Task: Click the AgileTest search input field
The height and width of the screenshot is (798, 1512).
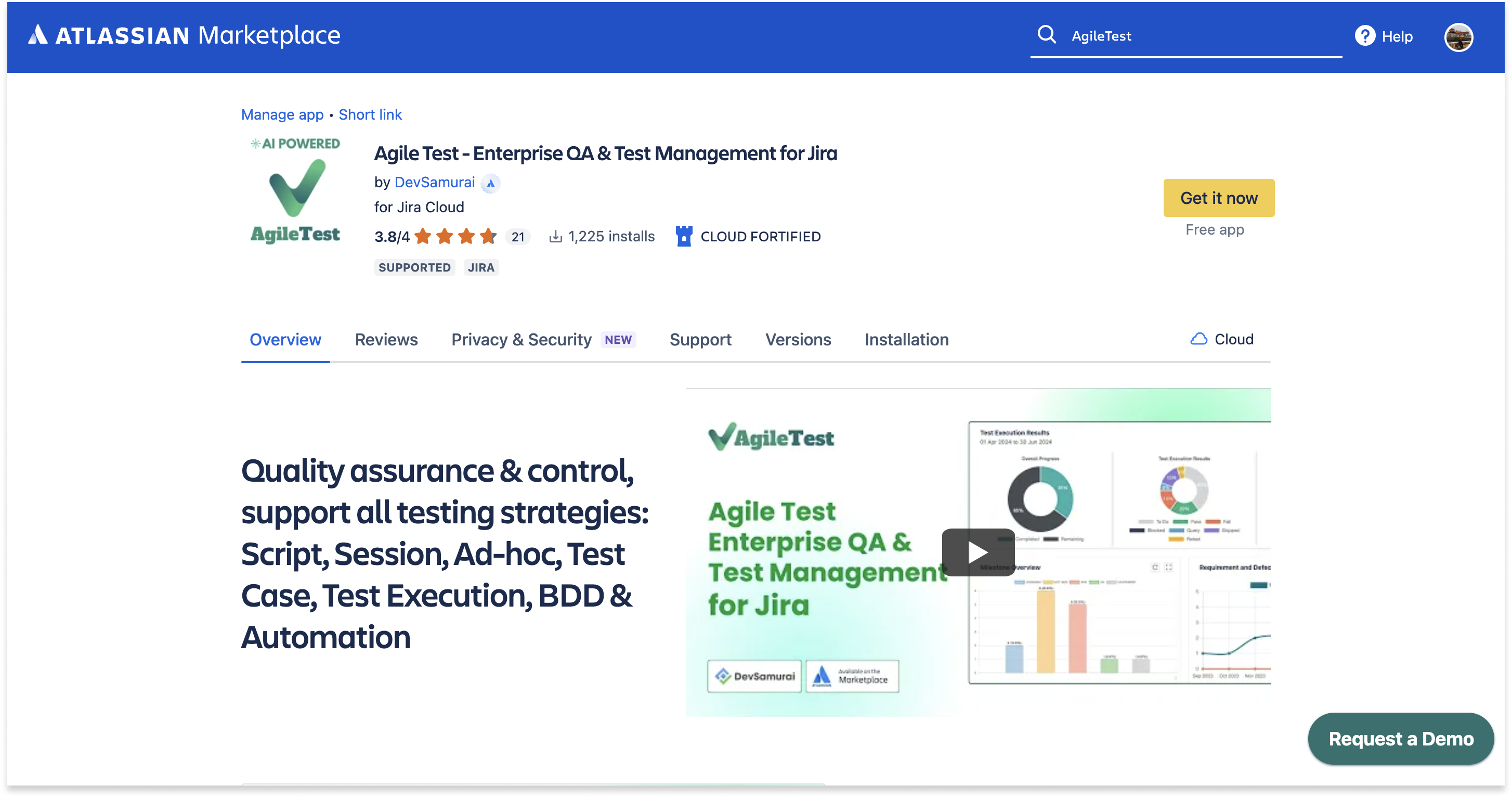Action: (1197, 36)
